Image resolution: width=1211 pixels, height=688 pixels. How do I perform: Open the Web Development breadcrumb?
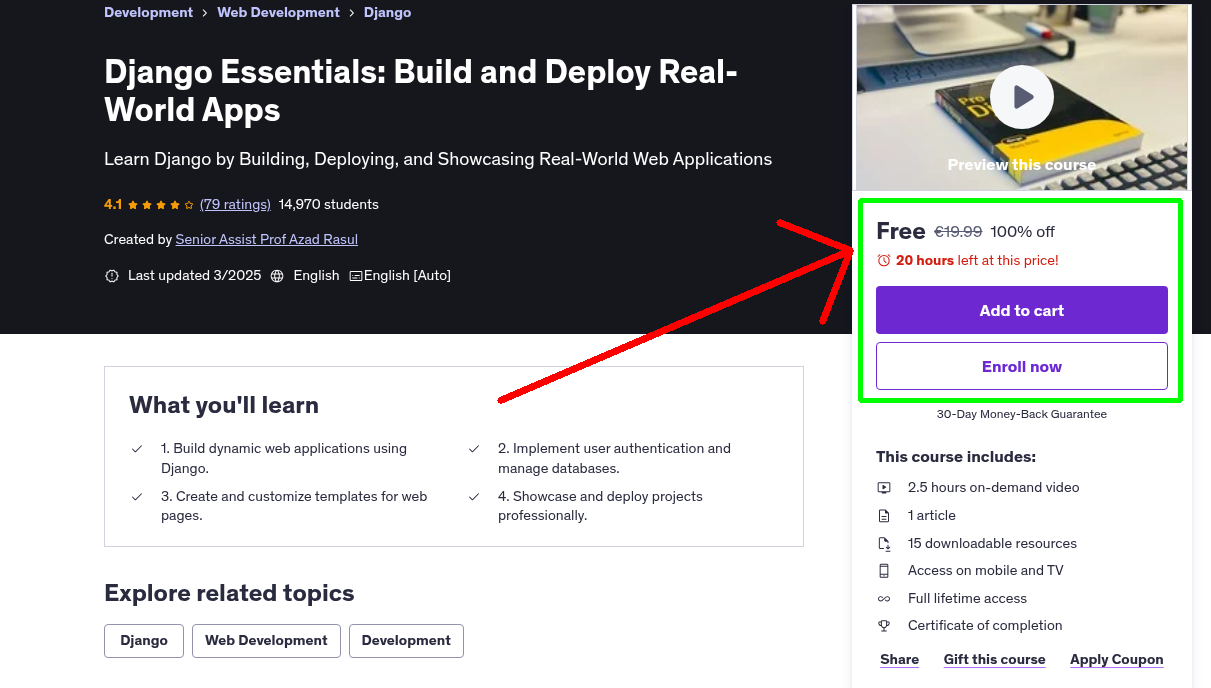[x=278, y=13]
